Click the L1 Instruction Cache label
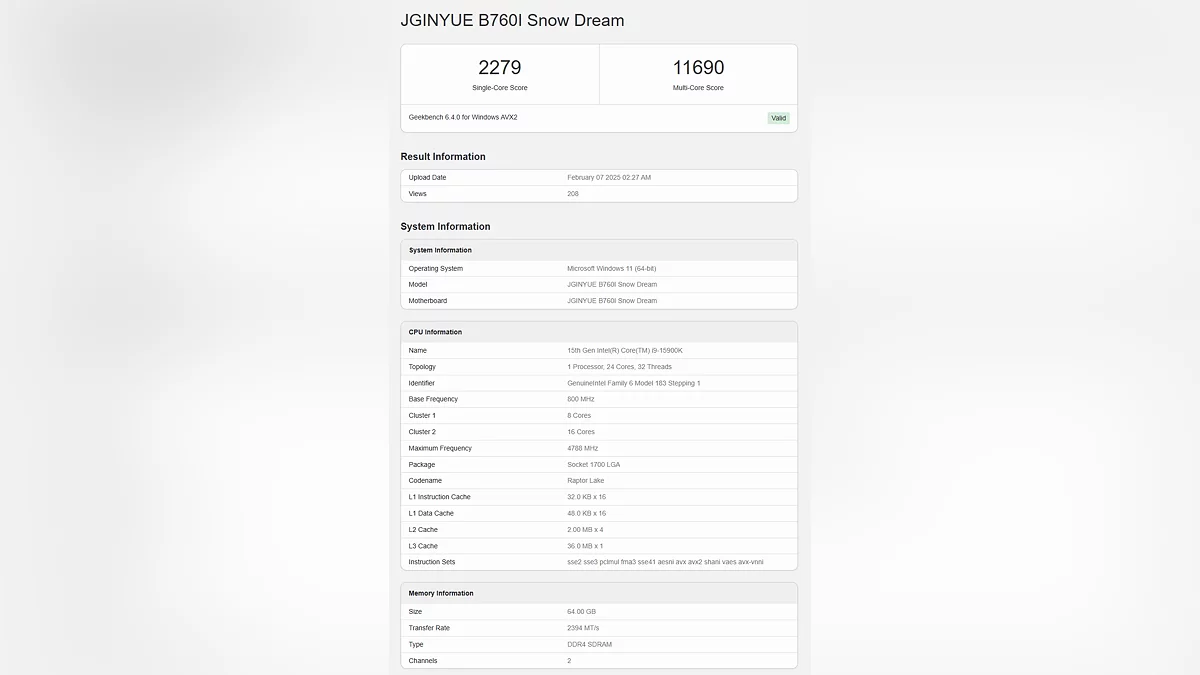The width and height of the screenshot is (1200, 675). point(439,497)
